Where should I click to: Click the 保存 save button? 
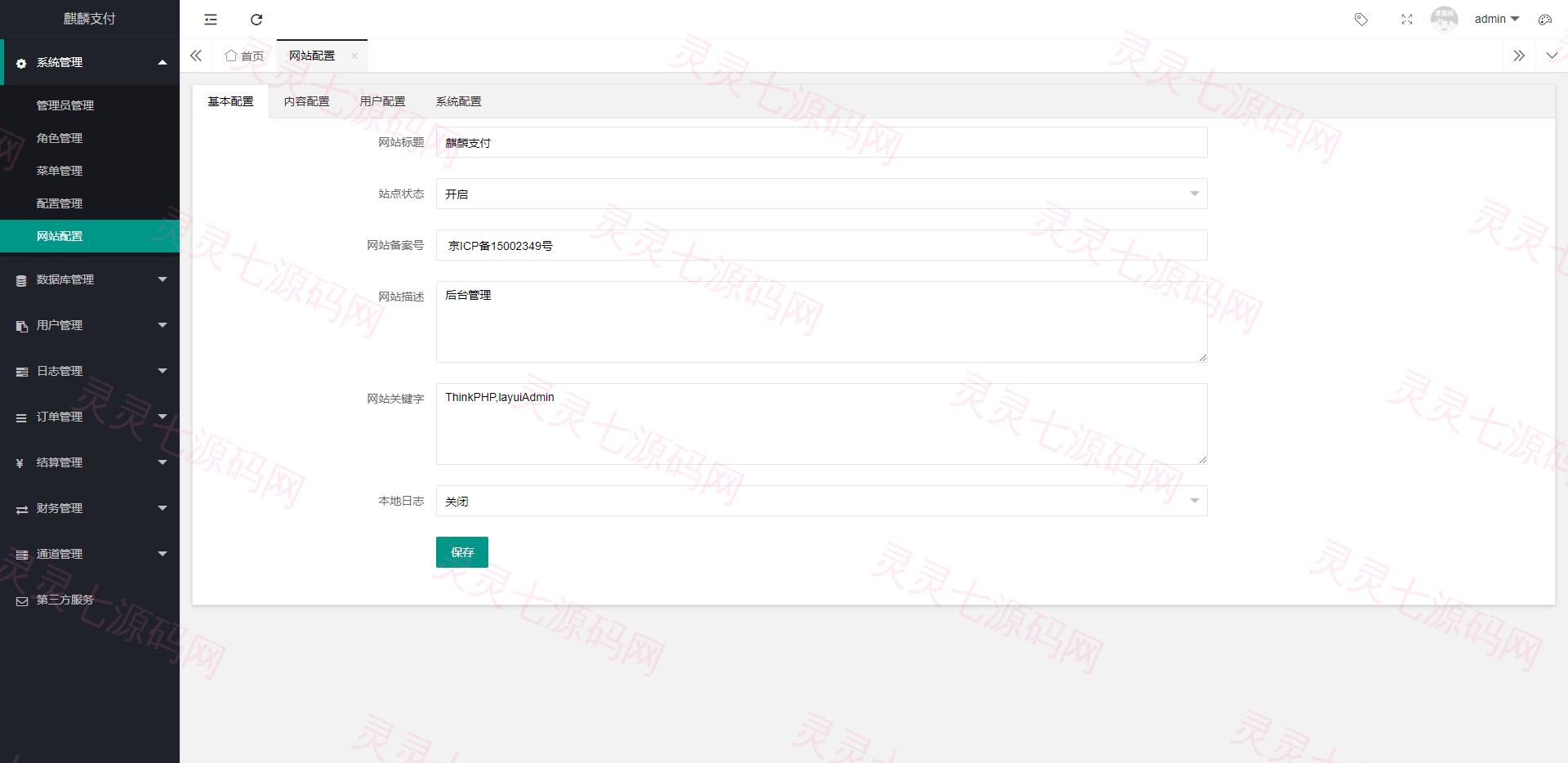462,552
